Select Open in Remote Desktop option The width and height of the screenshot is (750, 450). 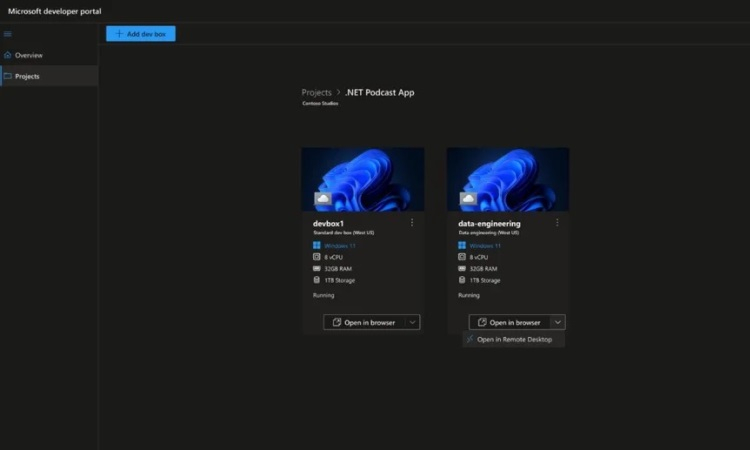[x=514, y=340]
